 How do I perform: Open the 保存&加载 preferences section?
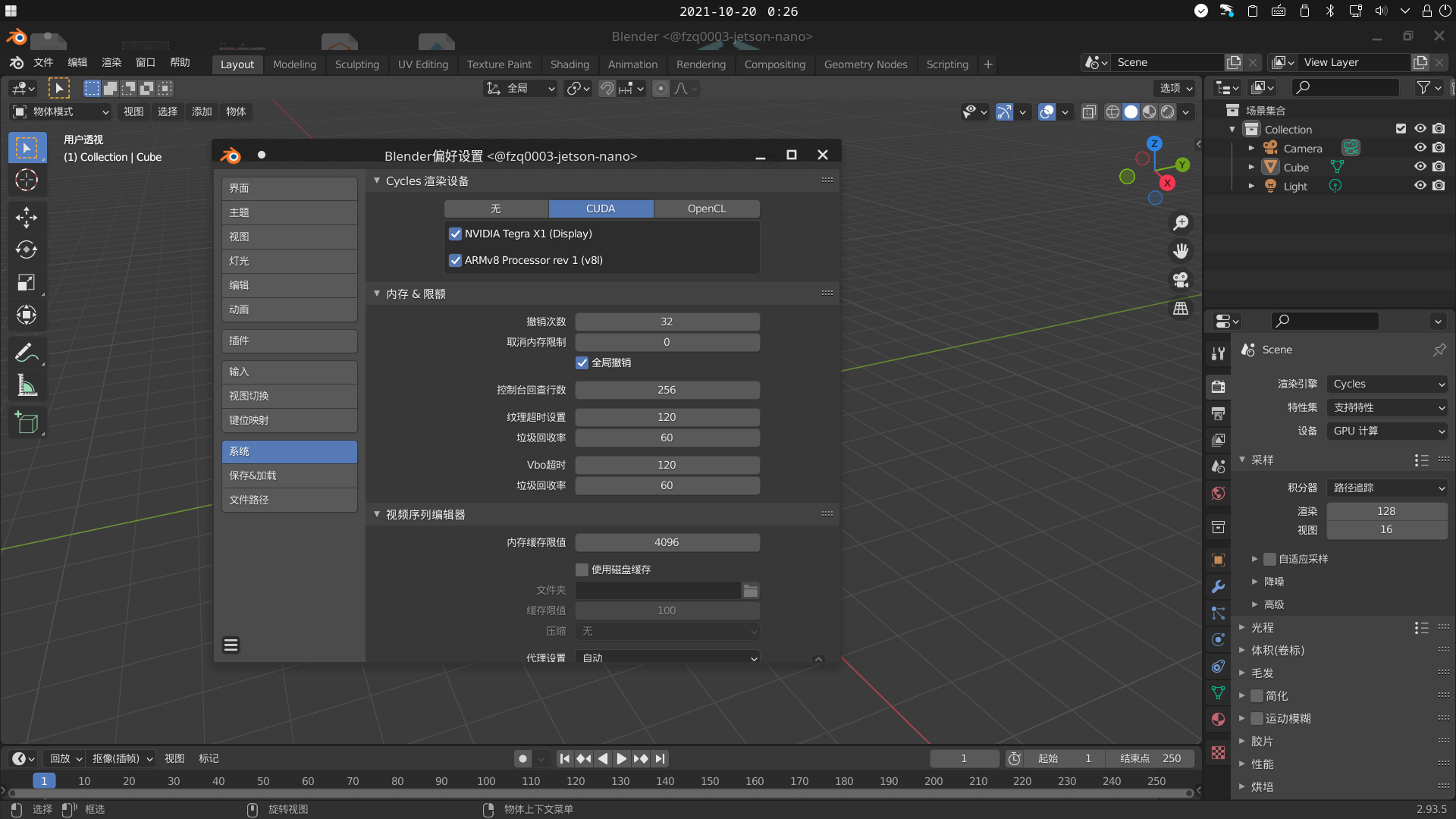tap(289, 475)
